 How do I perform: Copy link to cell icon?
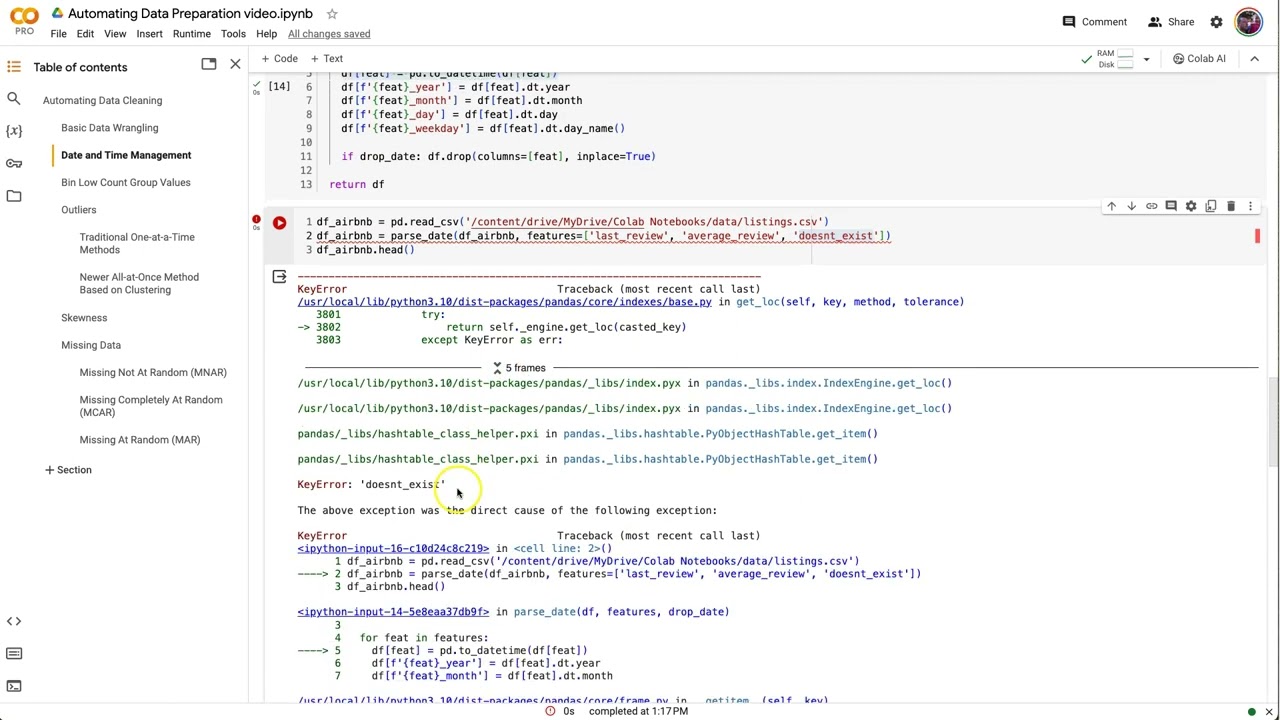coord(1151,206)
